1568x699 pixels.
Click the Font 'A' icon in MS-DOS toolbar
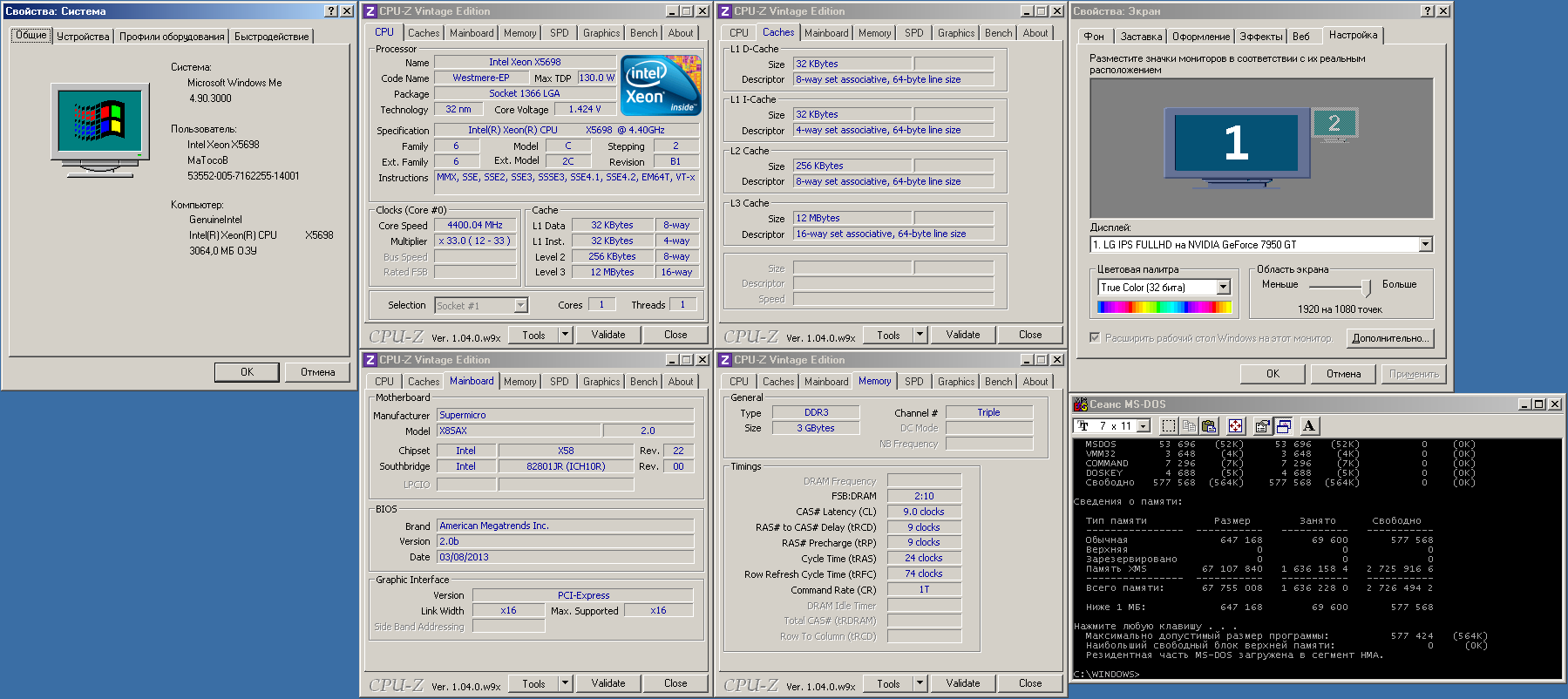coord(1309,426)
